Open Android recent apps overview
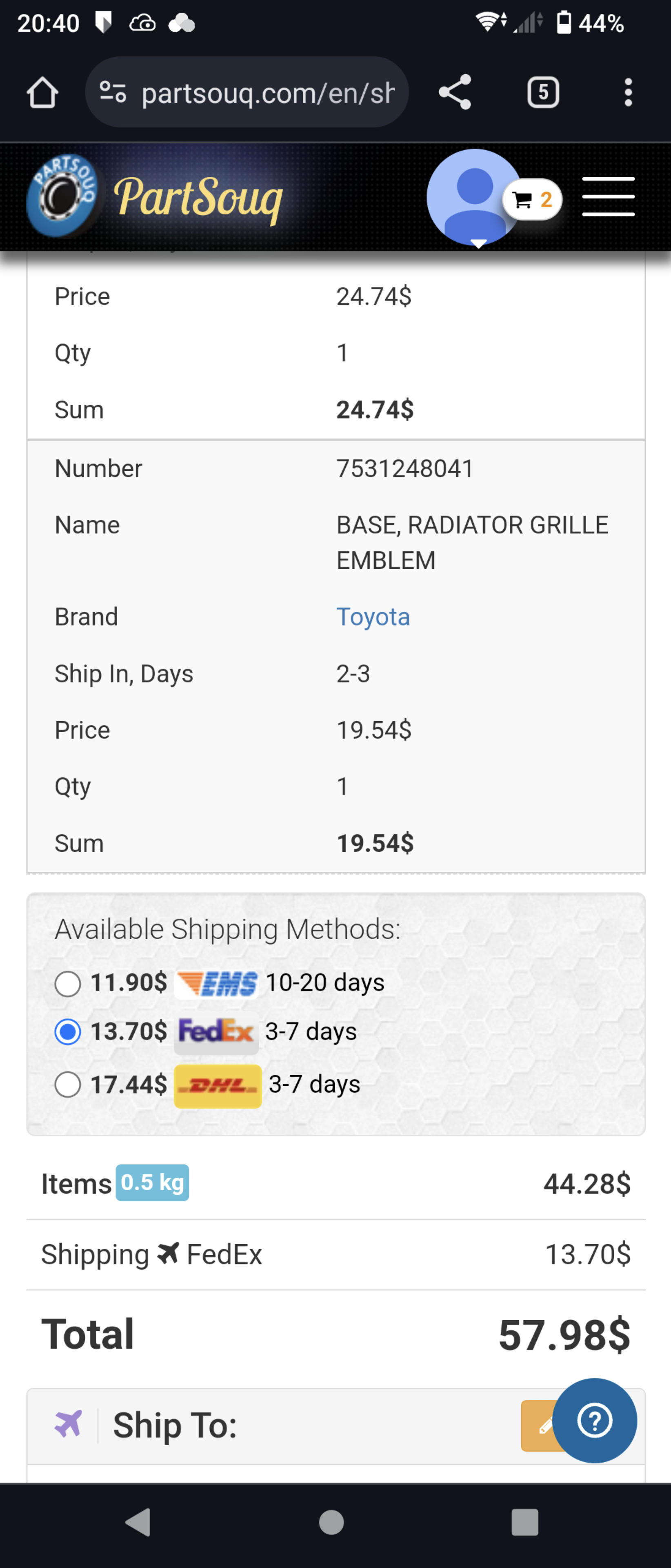This screenshot has width=671, height=1568. click(524, 1522)
